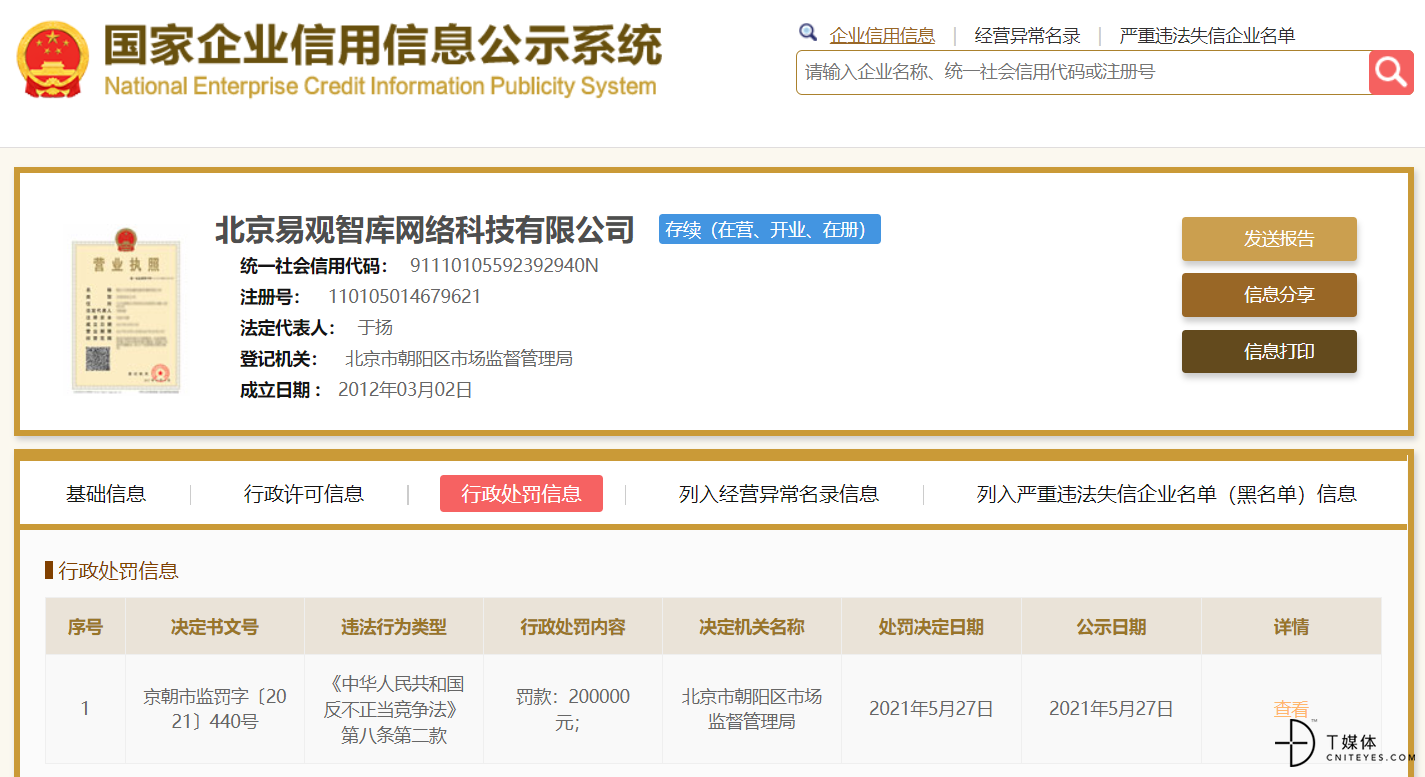Focus the enterprise name search input

pyautogui.click(x=1082, y=72)
